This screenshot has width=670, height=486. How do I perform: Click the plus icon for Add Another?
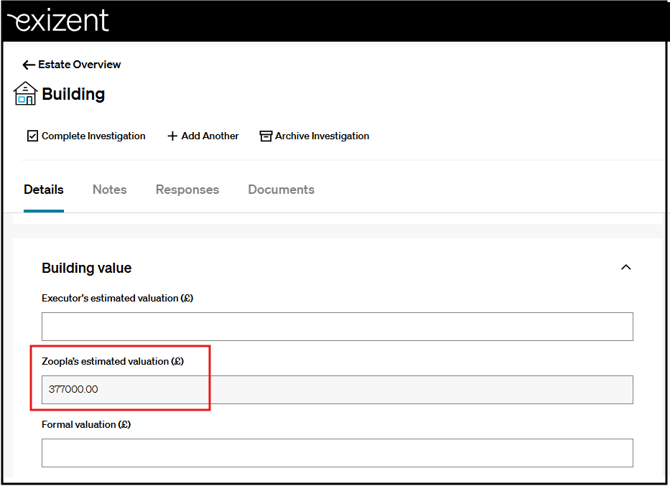172,136
